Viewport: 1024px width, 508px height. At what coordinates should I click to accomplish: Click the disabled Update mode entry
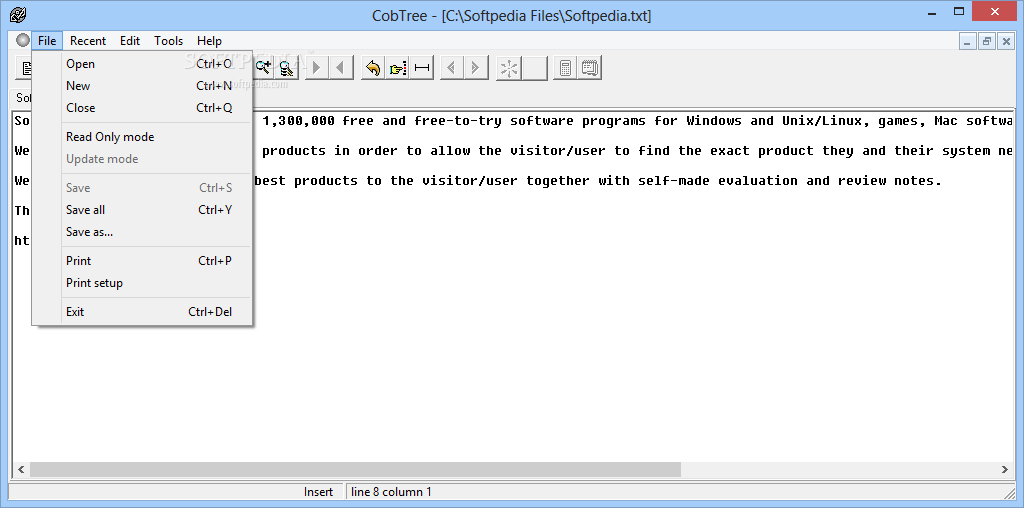[x=142, y=159]
